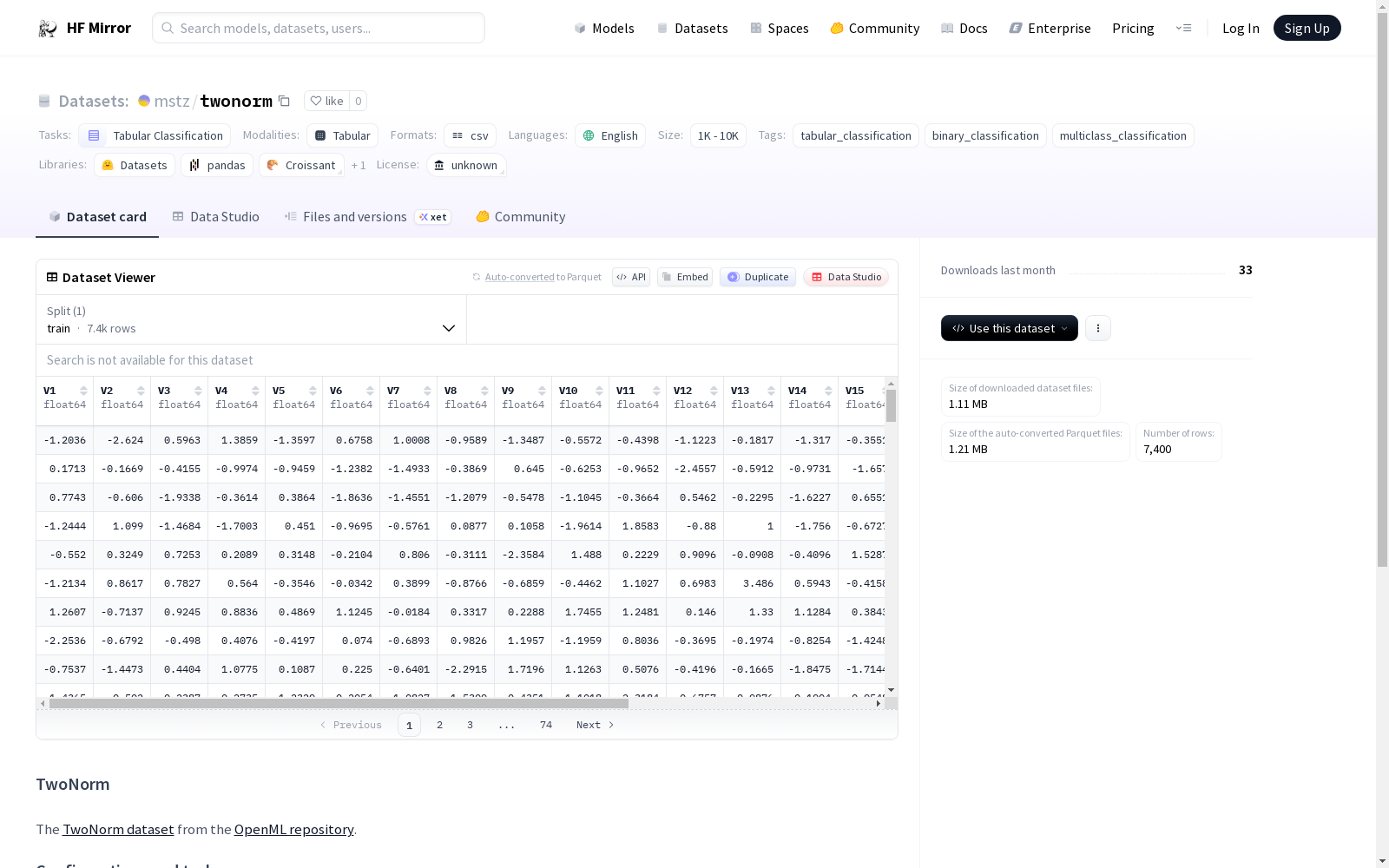The image size is (1389, 868).
Task: Sort by the V9 column sort icon
Action: tap(542, 391)
